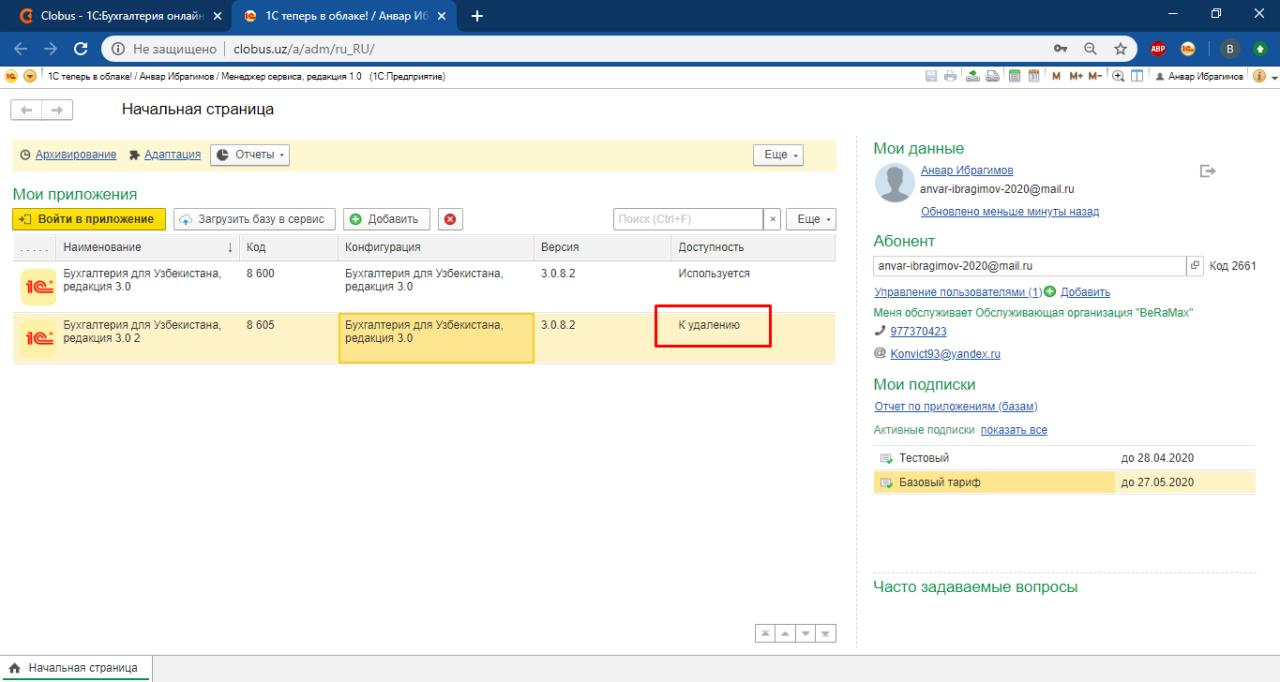Viewport: 1280px width, 682px height.
Task: Select the application row with code 8 600
Action: tap(424, 285)
